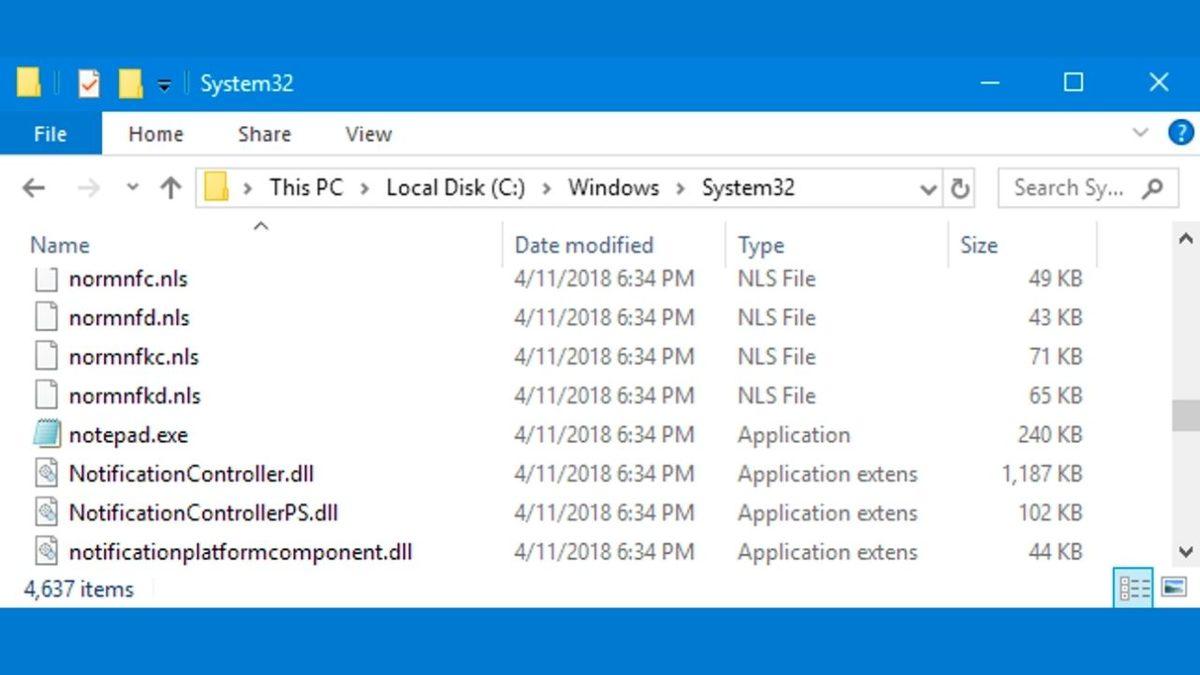
Task: Click the Properties icon in quick access toolbar
Action: coord(89,83)
